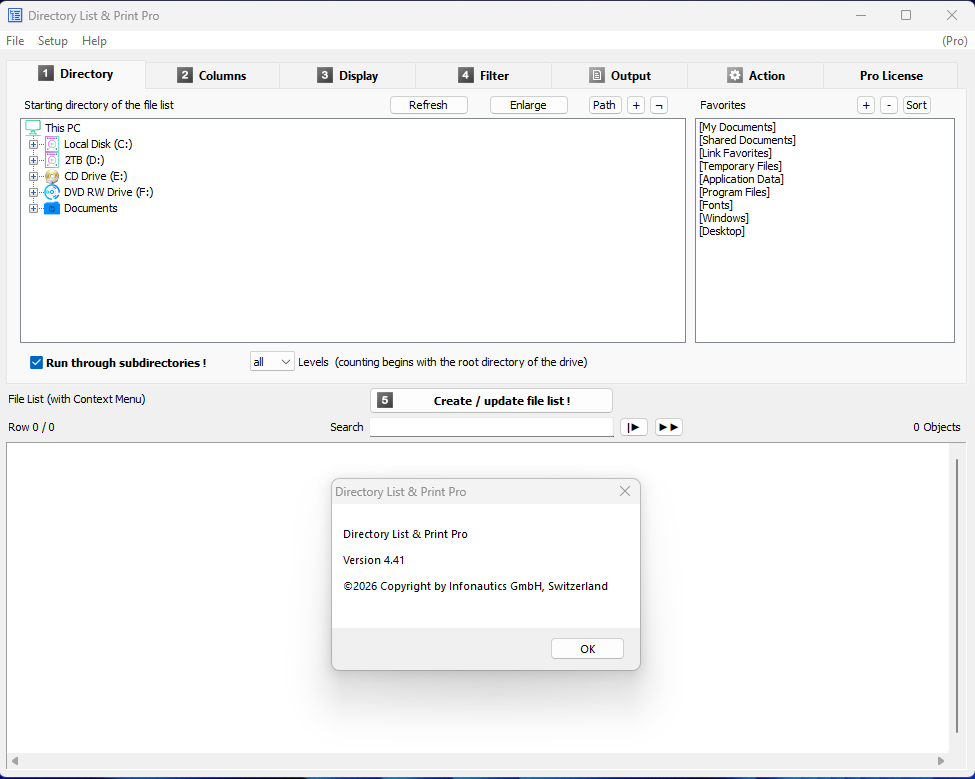Add a favorite with the plus button
Viewport: 975px width, 779px height.
pyautogui.click(x=866, y=105)
